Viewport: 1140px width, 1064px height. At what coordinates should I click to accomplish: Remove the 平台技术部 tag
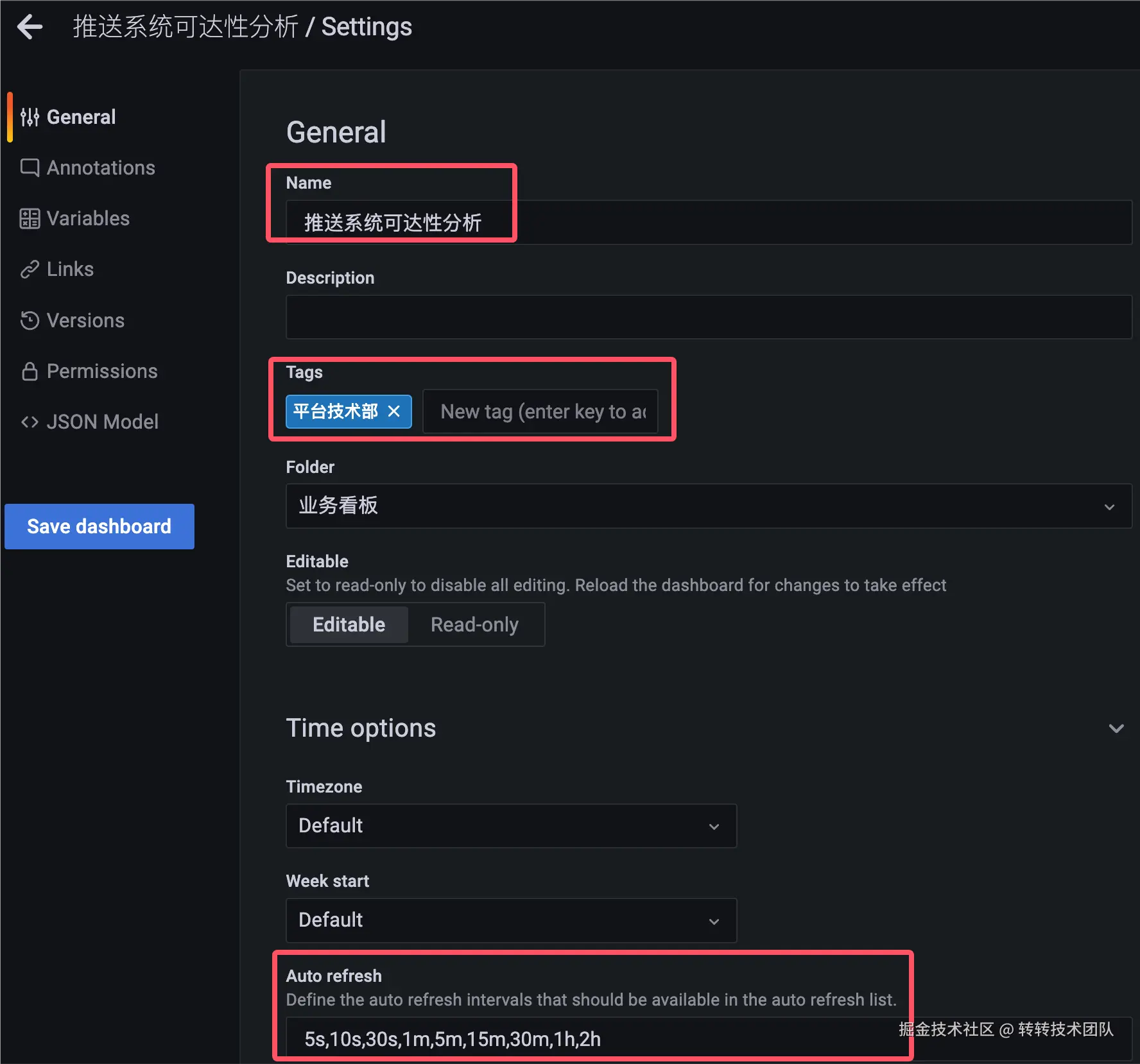coord(394,411)
